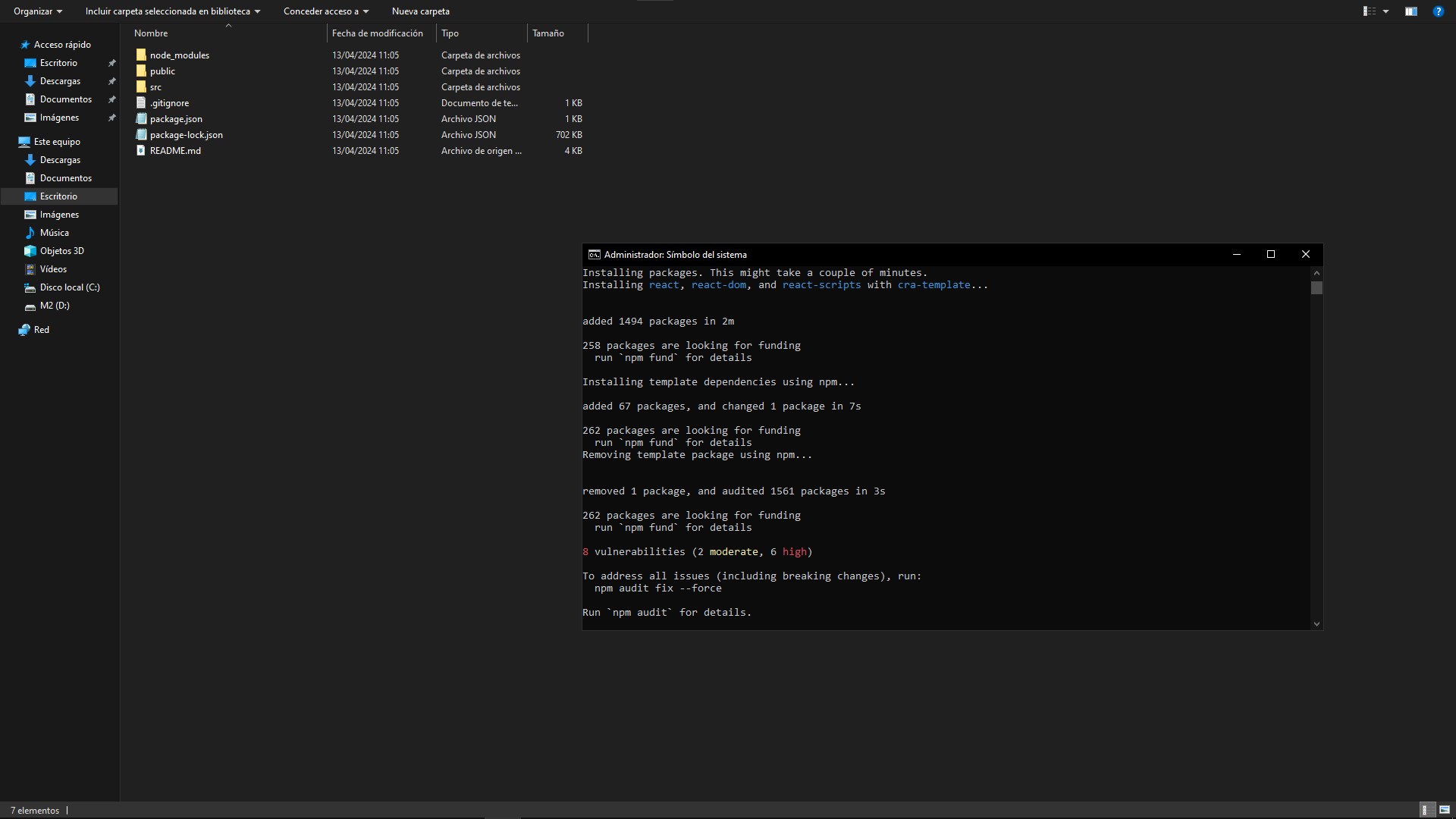Toggle the preview pane icon

(1410, 11)
